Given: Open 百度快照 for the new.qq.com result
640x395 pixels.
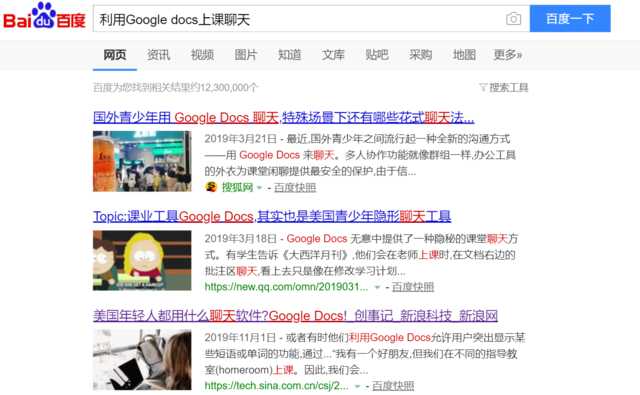Looking at the screenshot, I should coord(413,287).
